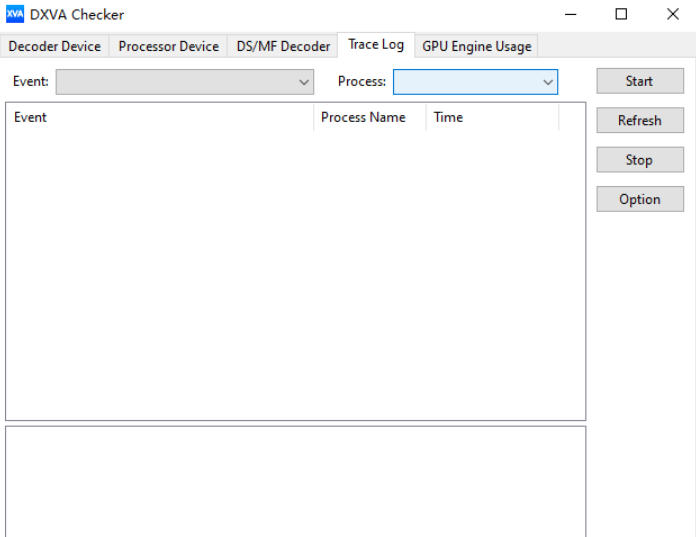Go to the GPU Engine Usage tab

click(x=476, y=46)
